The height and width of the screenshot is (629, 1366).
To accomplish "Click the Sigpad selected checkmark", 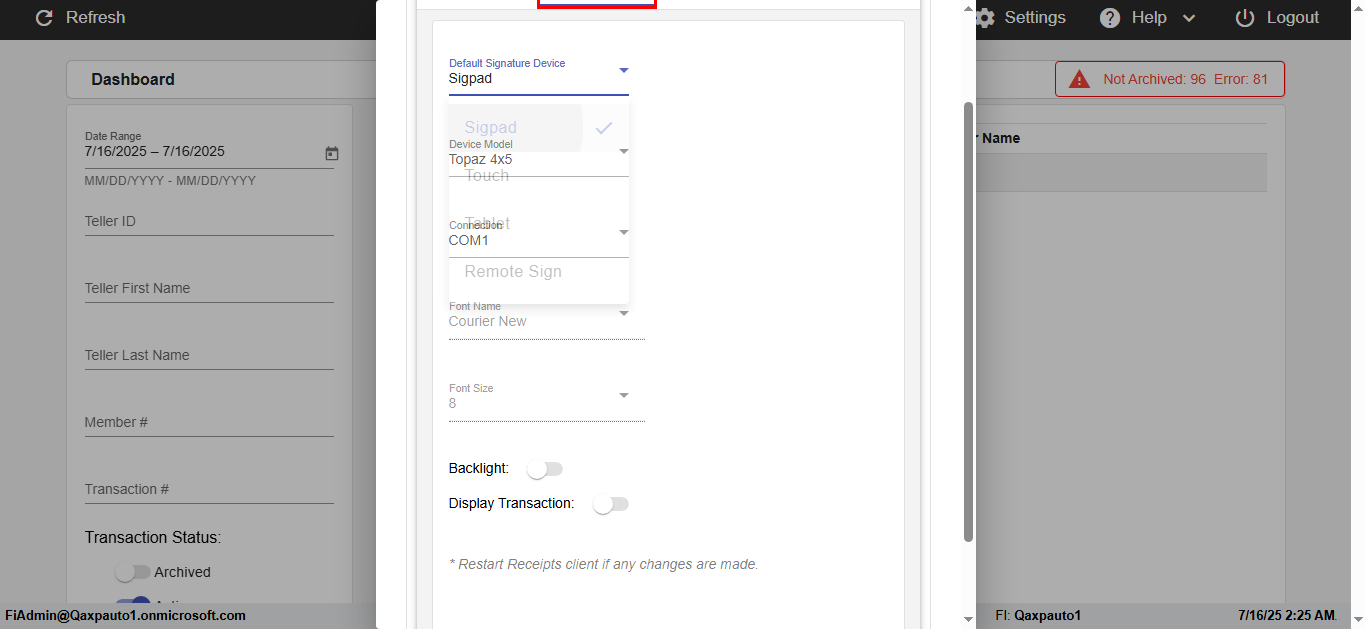I will pyautogui.click(x=604, y=128).
